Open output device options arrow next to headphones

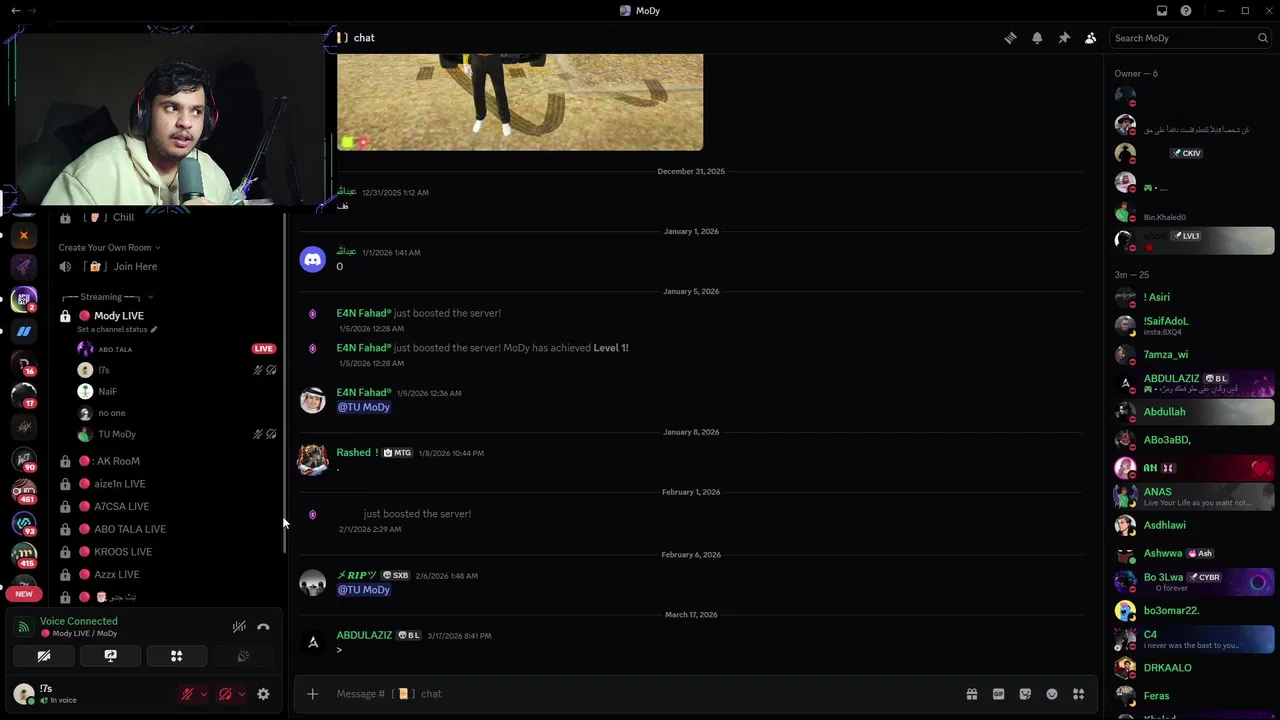241,694
